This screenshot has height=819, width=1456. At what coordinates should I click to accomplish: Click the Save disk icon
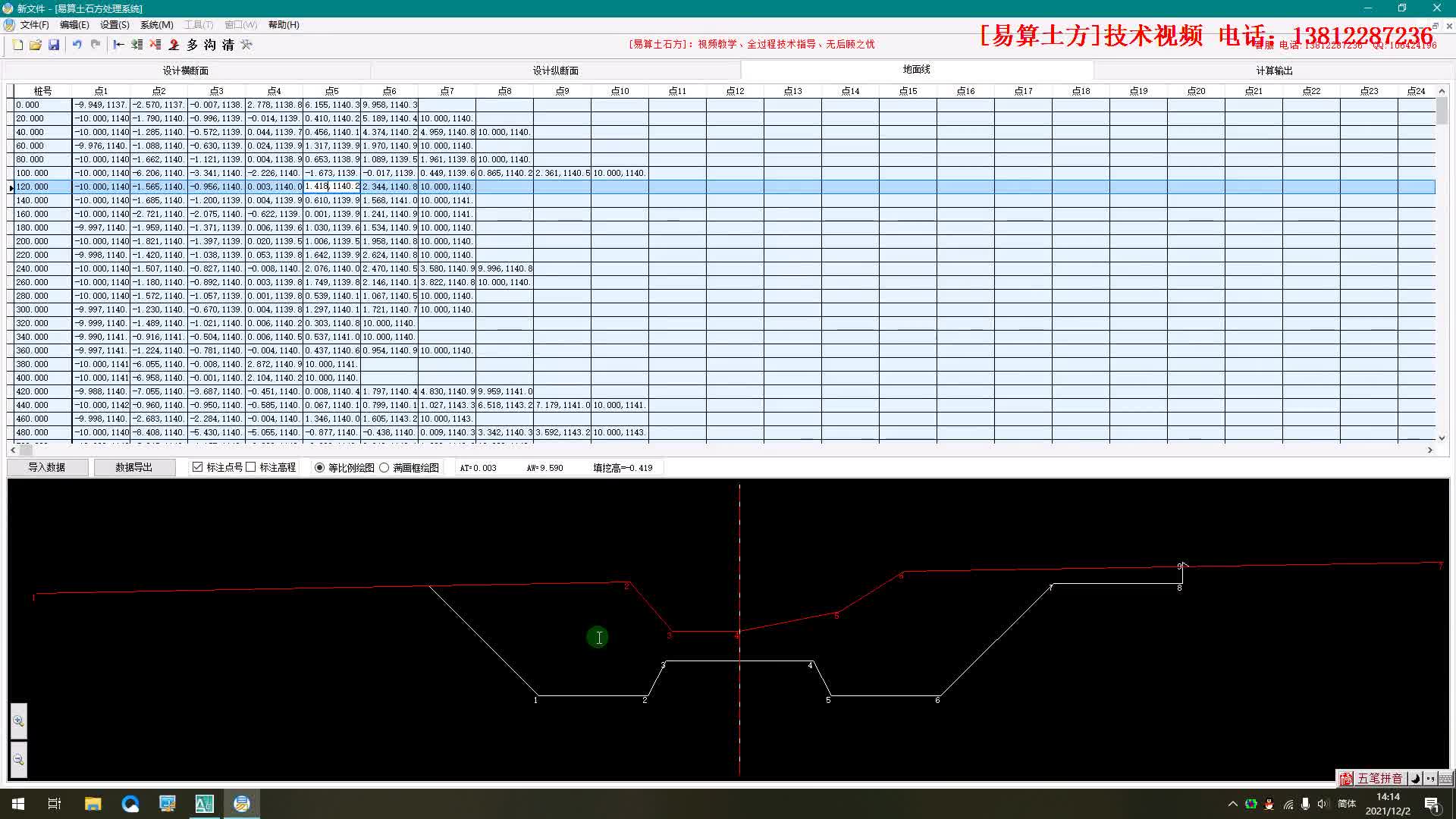pyautogui.click(x=54, y=45)
